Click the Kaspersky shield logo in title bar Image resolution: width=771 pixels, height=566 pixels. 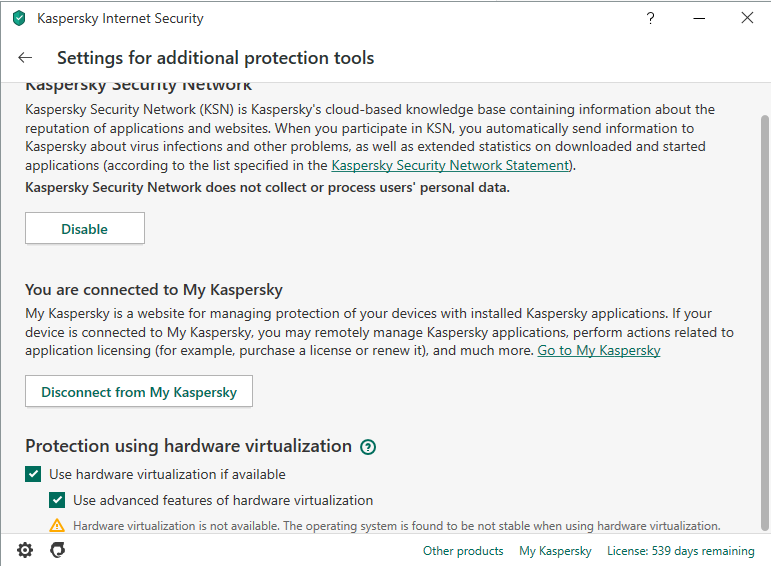(19, 18)
